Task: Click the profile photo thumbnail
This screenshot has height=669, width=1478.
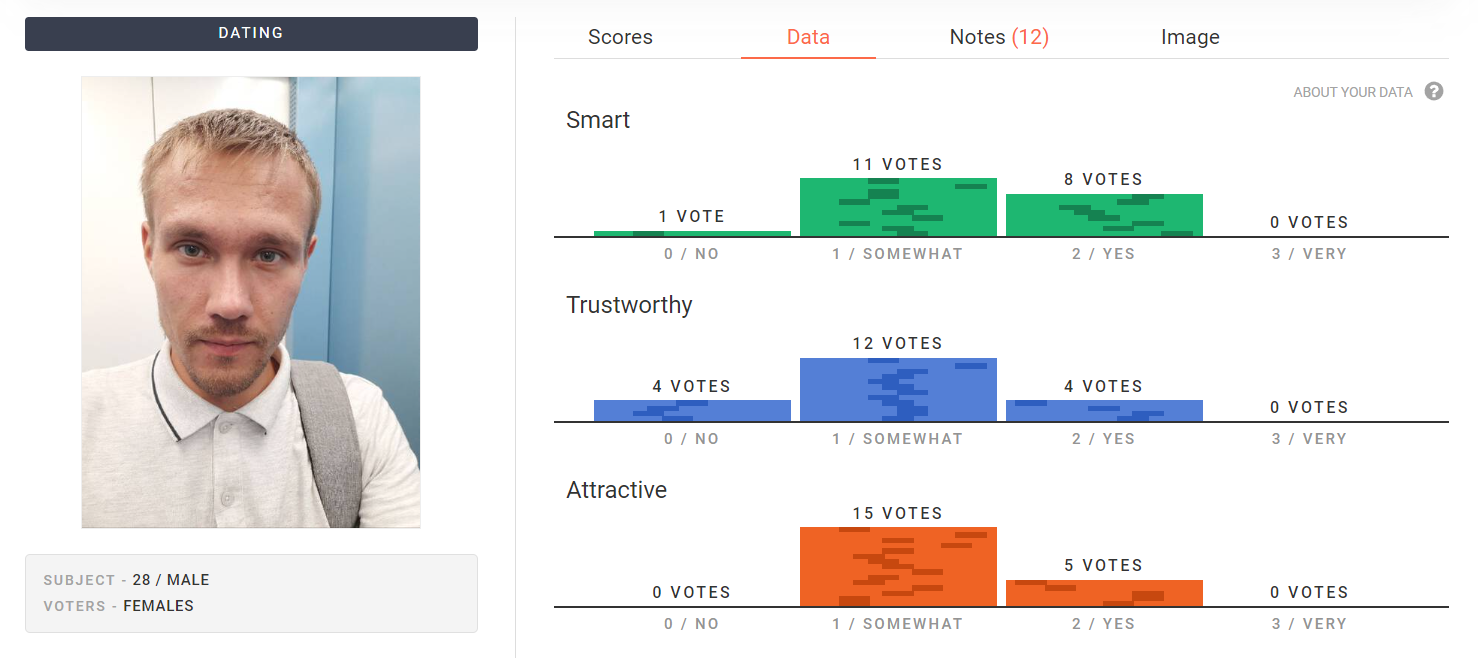Action: click(251, 302)
